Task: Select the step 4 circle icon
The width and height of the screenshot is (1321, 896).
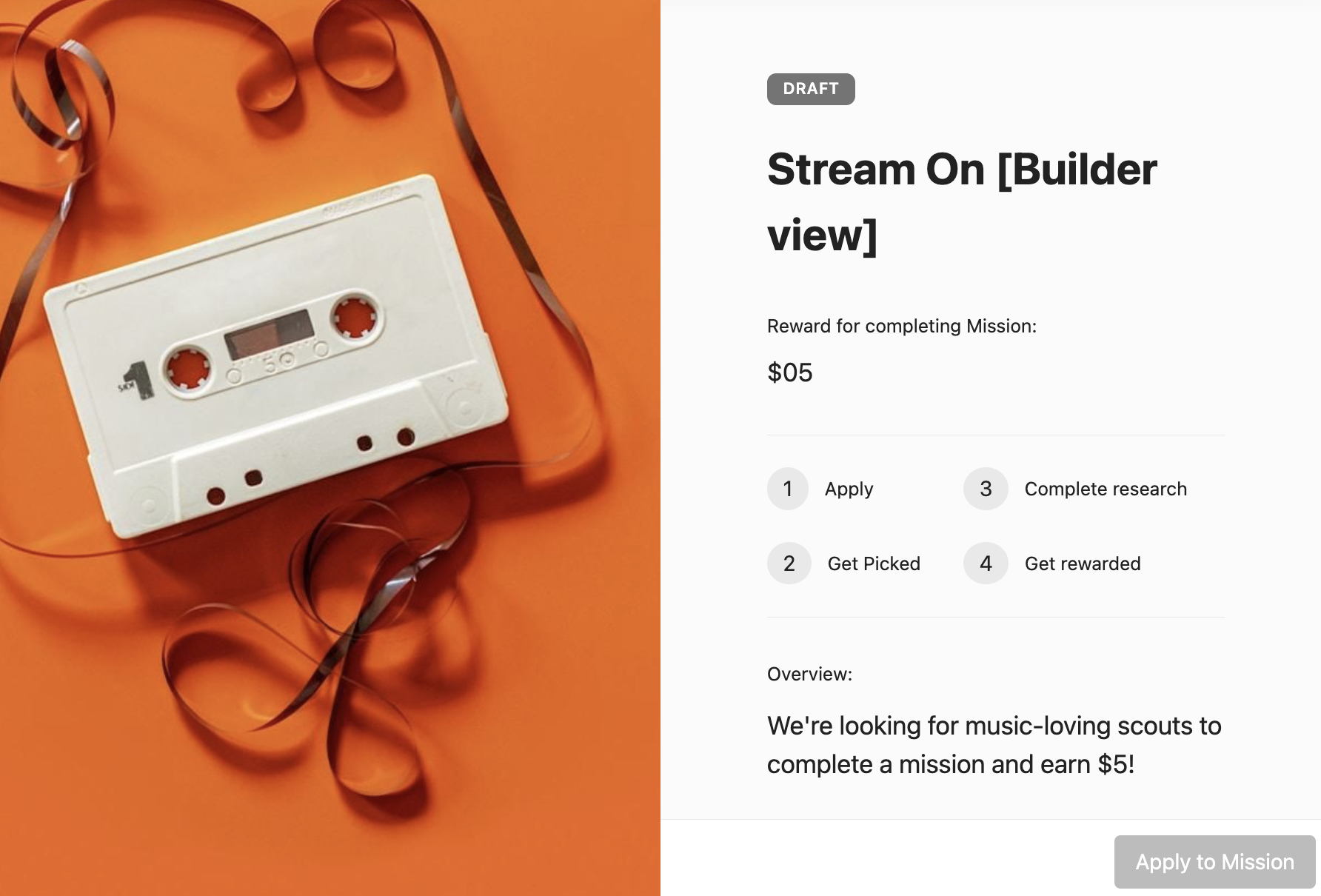Action: pos(986,564)
